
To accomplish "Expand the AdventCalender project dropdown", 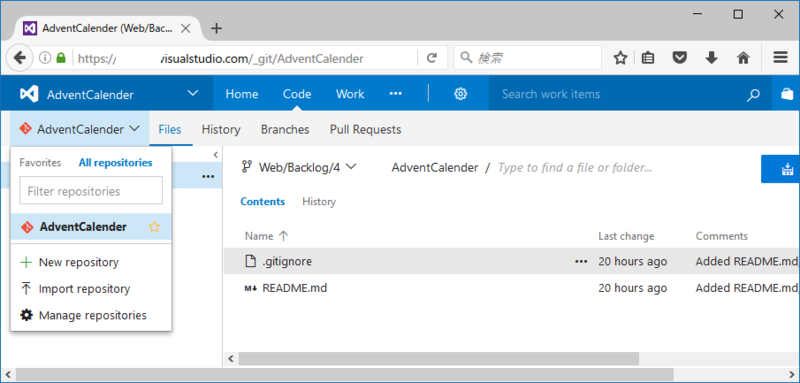I will pos(192,93).
